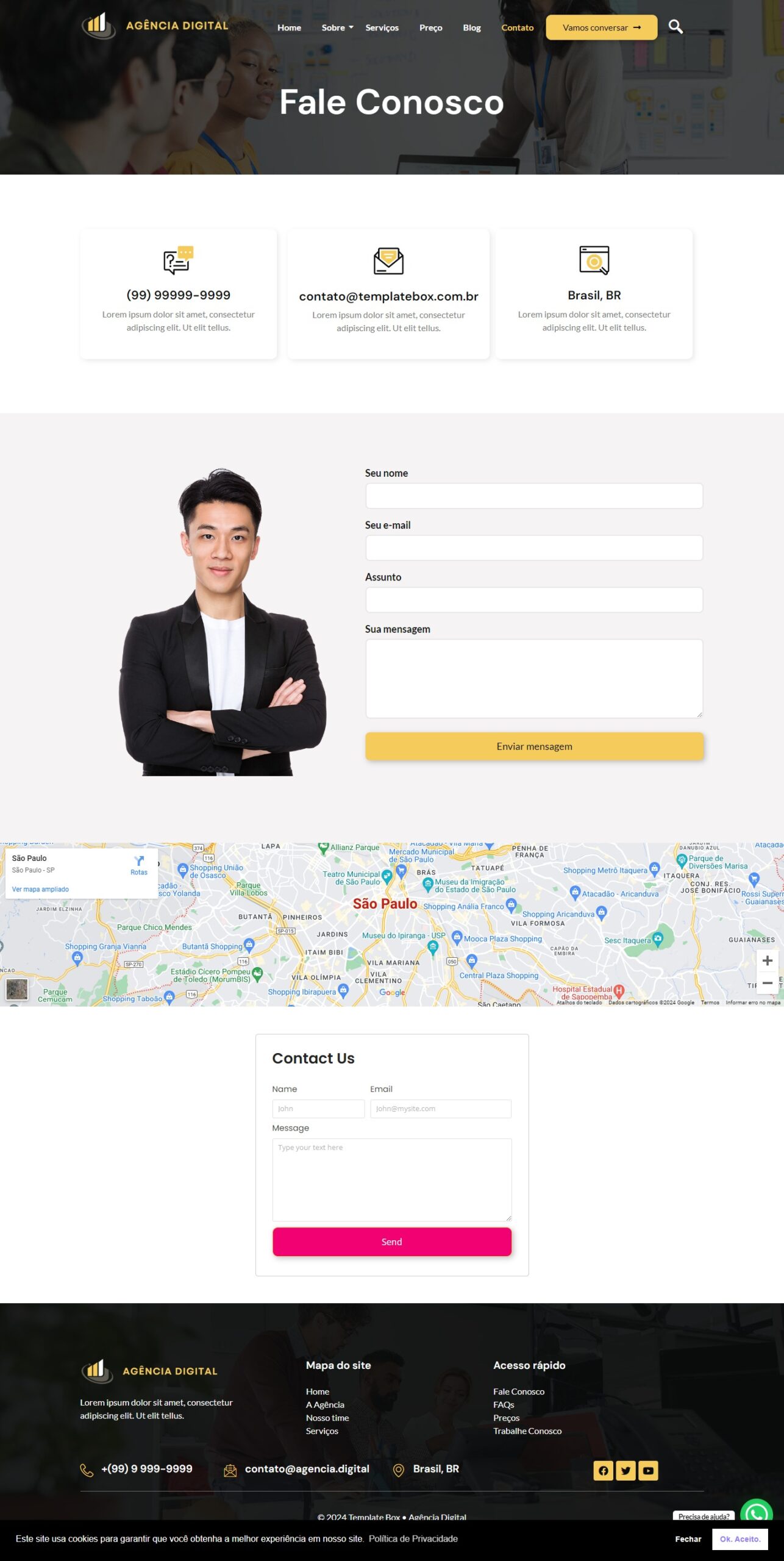
Task: Click Shopping Metrô Itaquera map marker
Action: 654,868
